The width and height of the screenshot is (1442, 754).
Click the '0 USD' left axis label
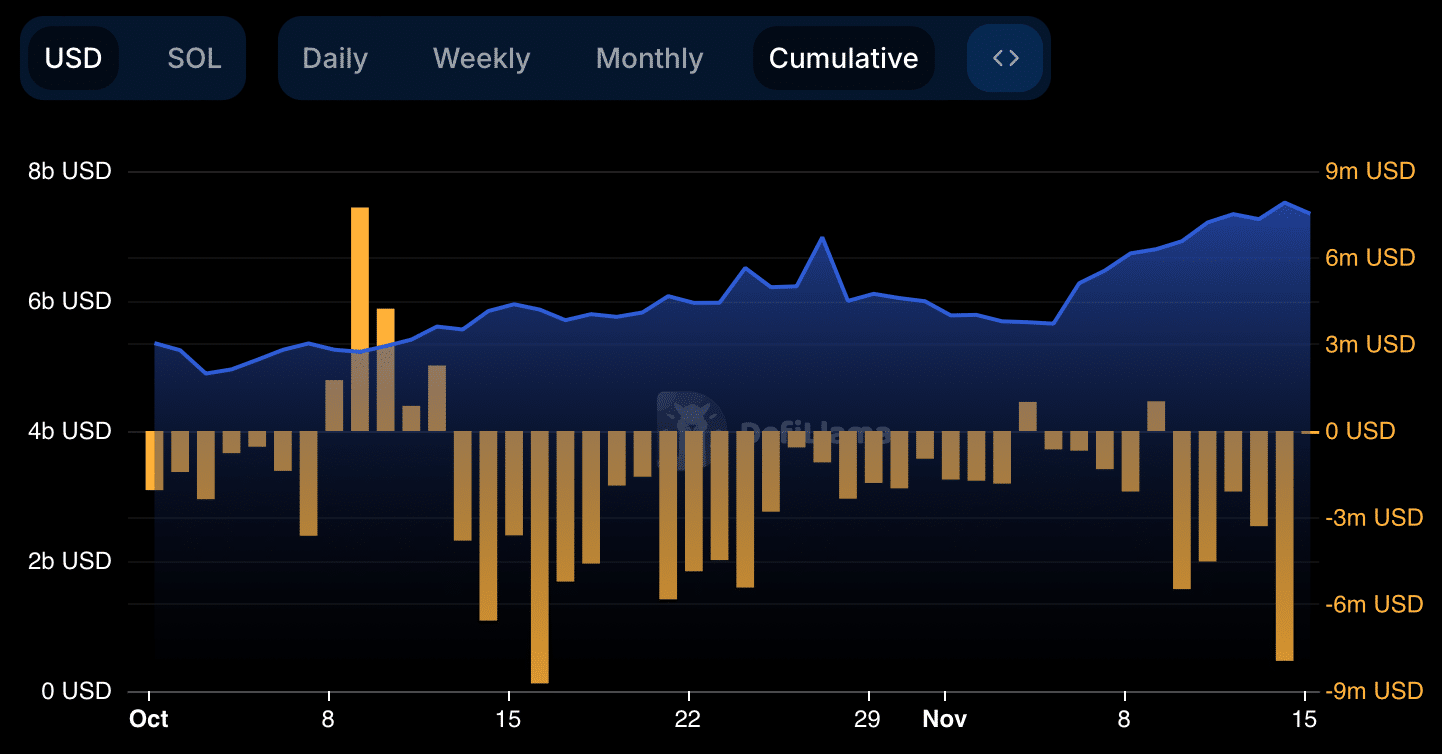(x=76, y=691)
